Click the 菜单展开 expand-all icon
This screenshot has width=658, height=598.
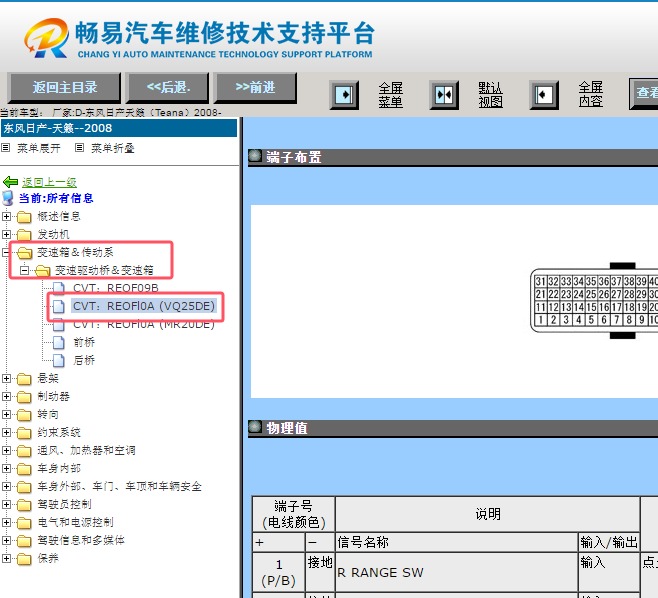[x=6, y=148]
